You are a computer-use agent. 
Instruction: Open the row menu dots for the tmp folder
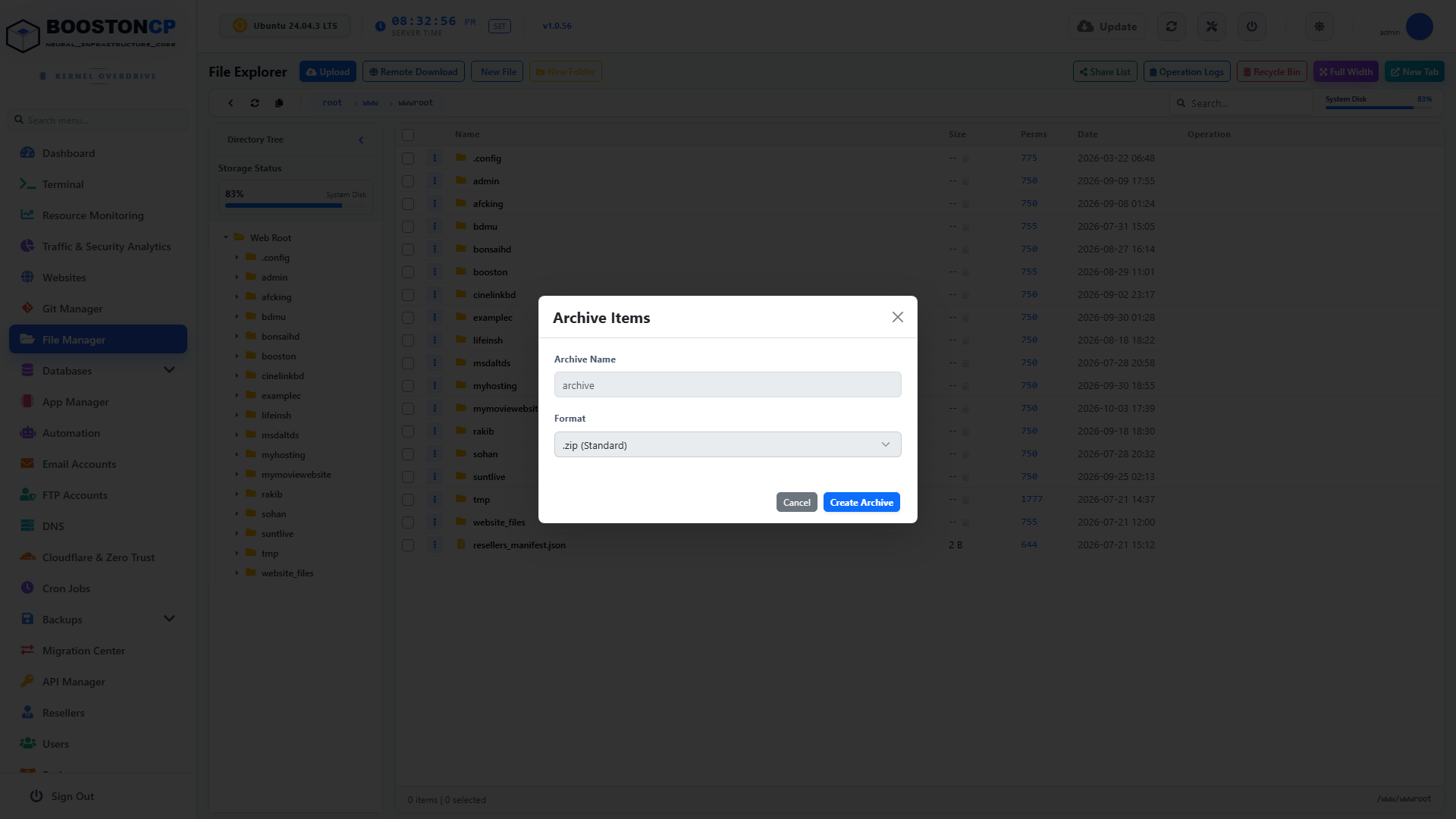[435, 499]
